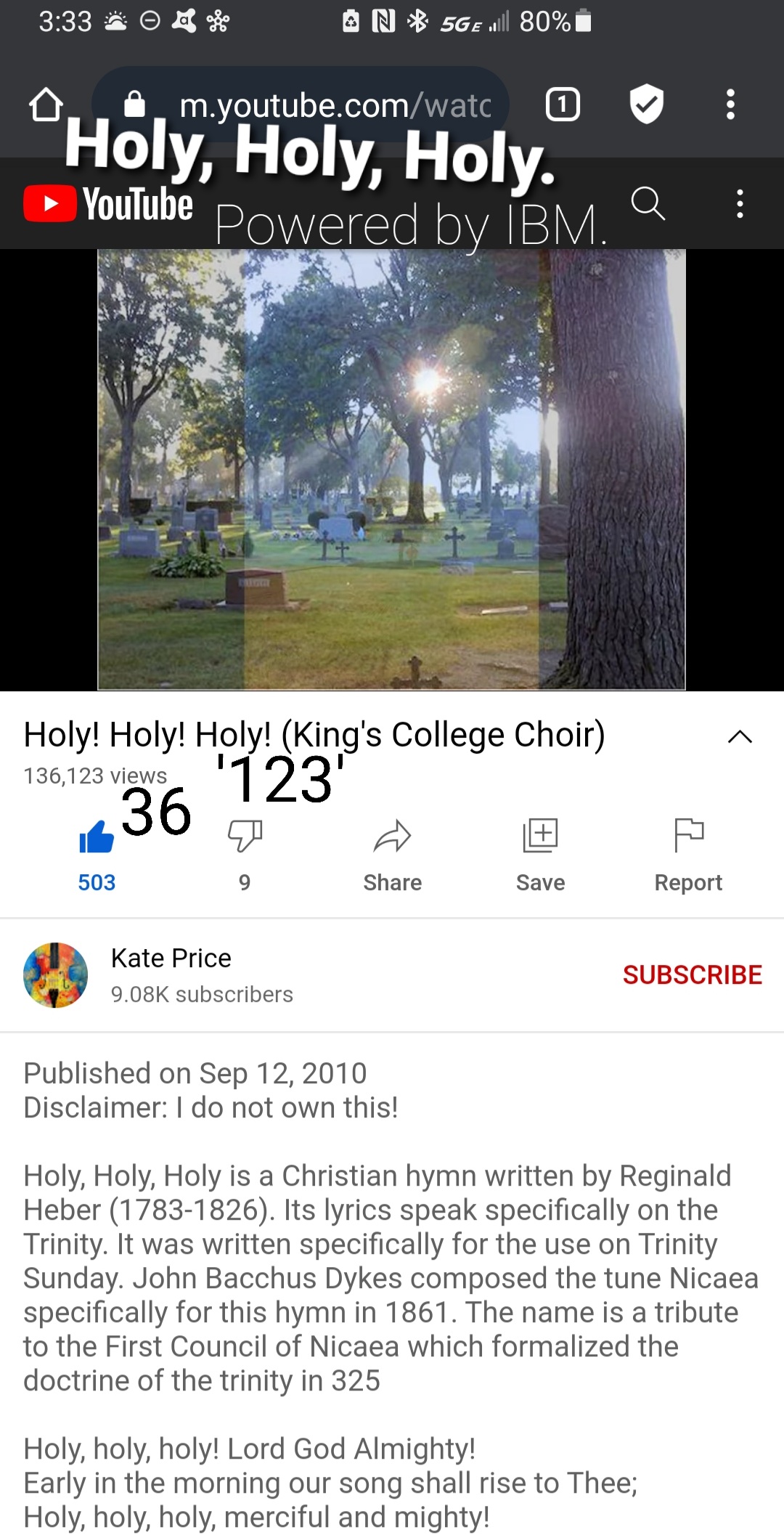The image size is (784, 1535).
Task: Open Kate Price channel avatar
Action: pyautogui.click(x=55, y=975)
